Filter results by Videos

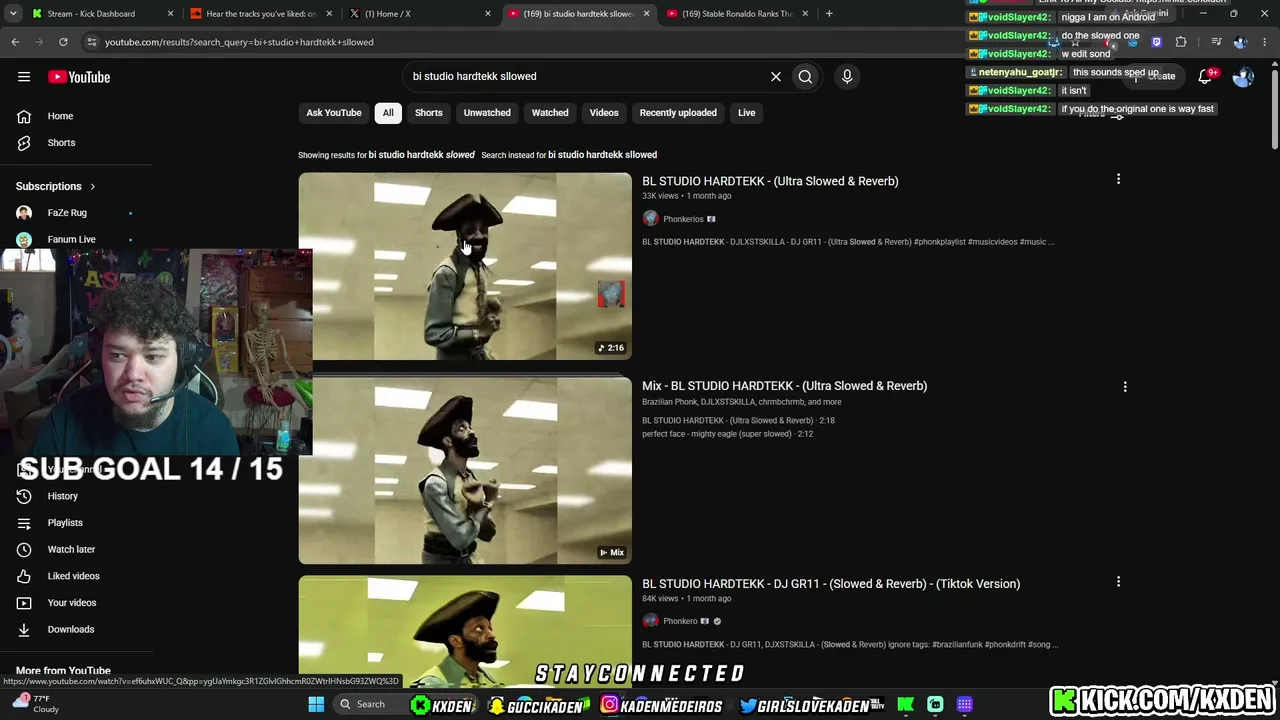pos(604,113)
